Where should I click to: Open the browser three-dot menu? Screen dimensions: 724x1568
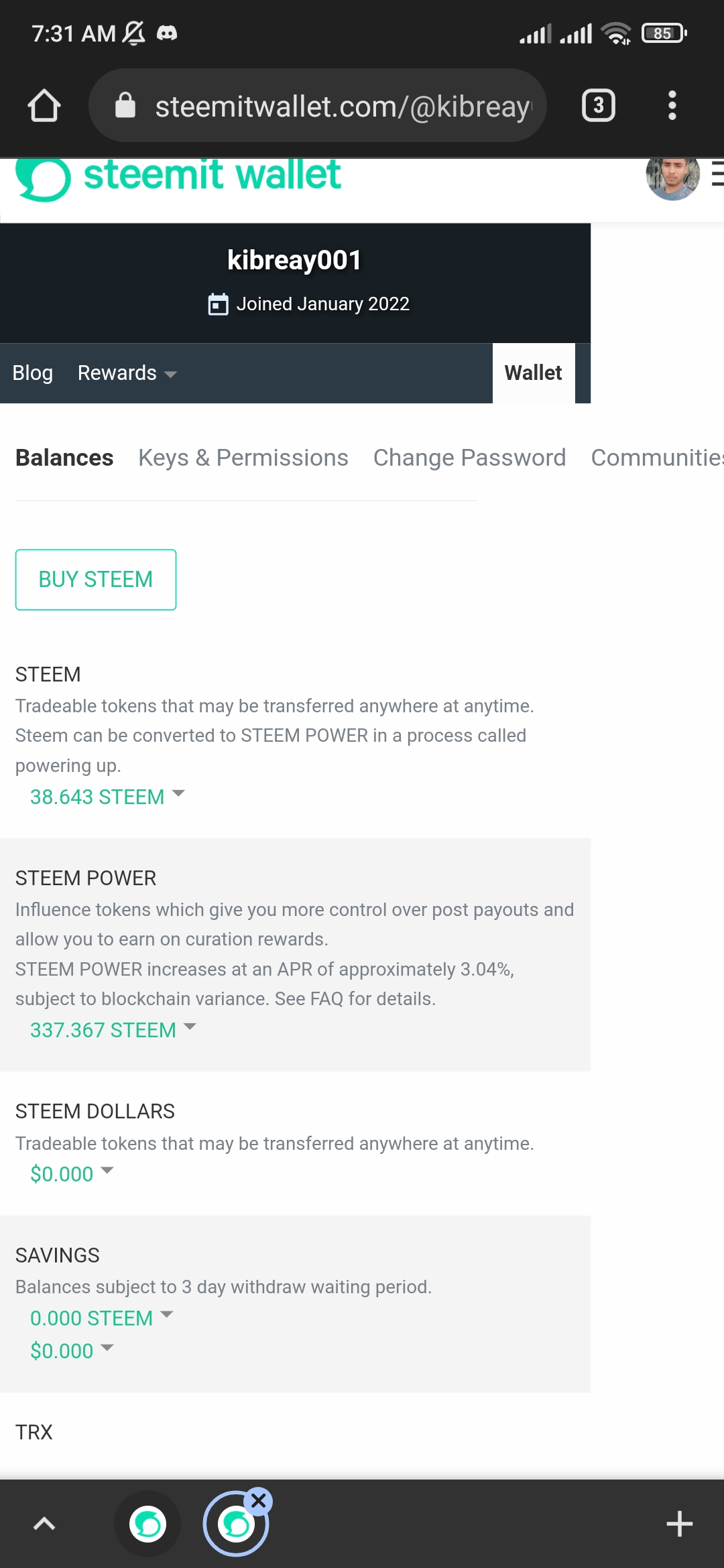[672, 105]
